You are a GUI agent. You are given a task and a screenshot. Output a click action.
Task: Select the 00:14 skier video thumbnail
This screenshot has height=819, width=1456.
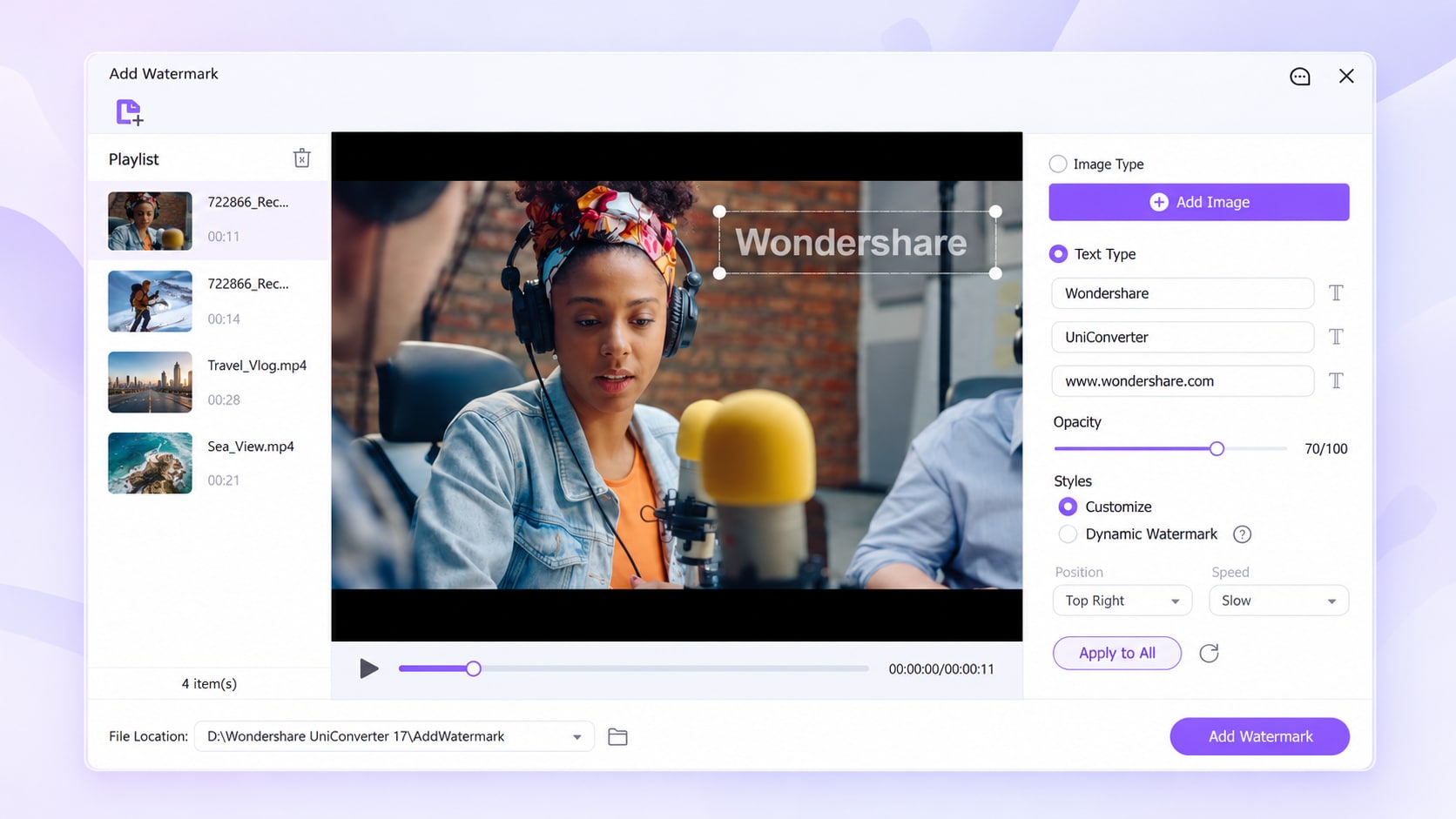pos(150,301)
